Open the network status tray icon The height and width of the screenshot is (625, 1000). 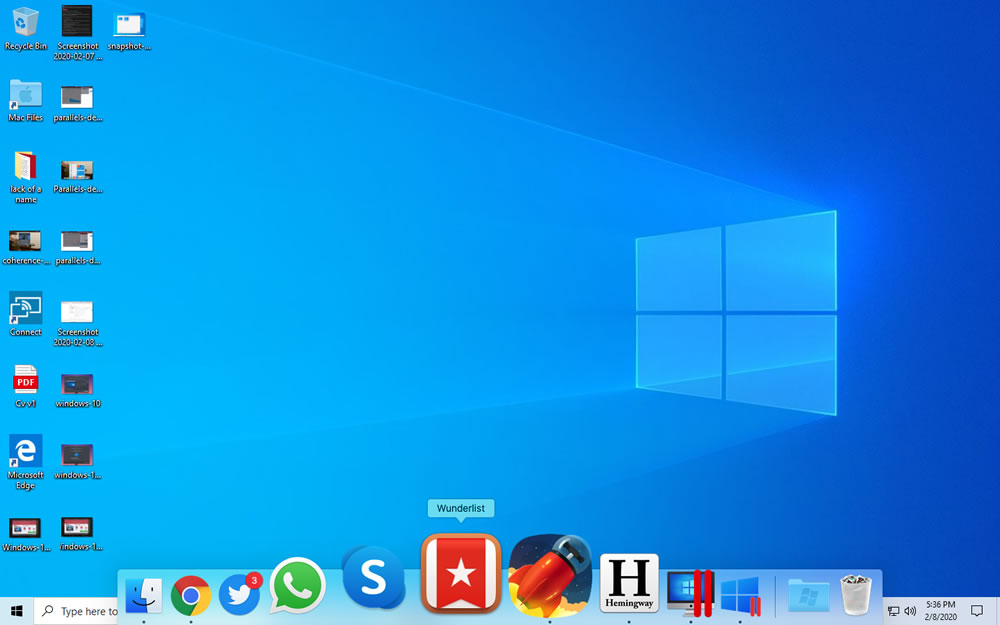(x=893, y=611)
